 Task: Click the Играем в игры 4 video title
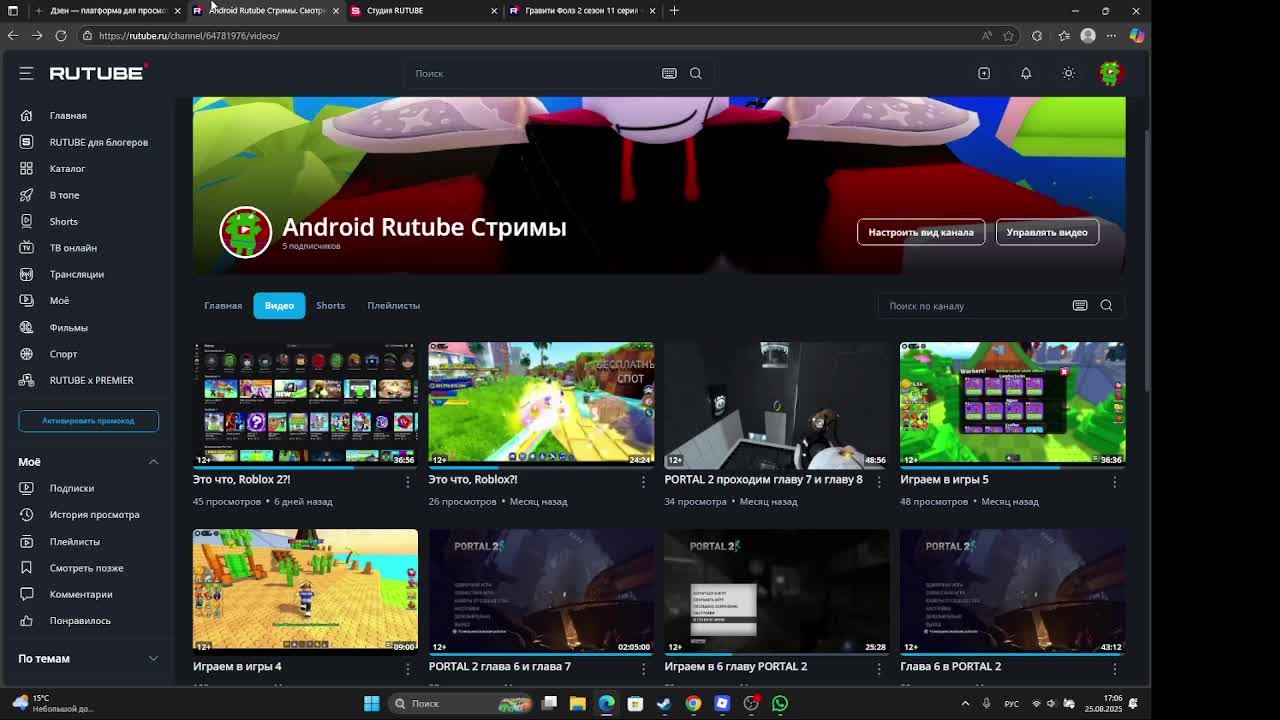237,666
